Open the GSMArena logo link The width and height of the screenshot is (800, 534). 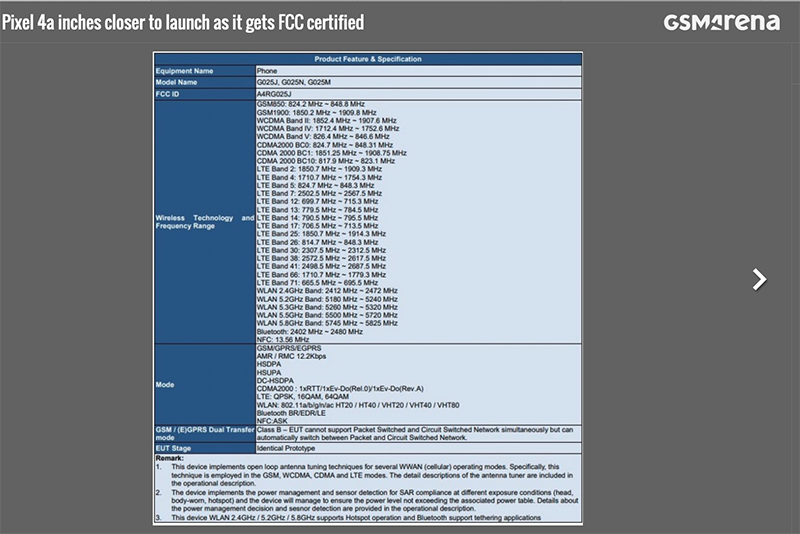coord(720,22)
